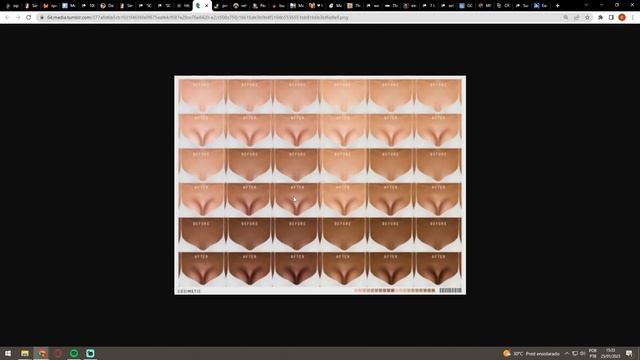Click the lock icon in address bar

(x=42, y=18)
